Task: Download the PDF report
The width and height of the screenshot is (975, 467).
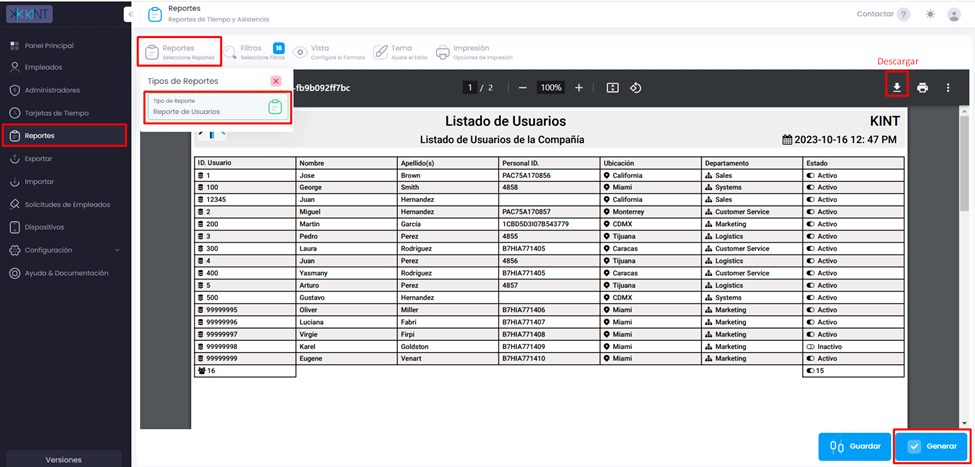Action: click(x=897, y=88)
